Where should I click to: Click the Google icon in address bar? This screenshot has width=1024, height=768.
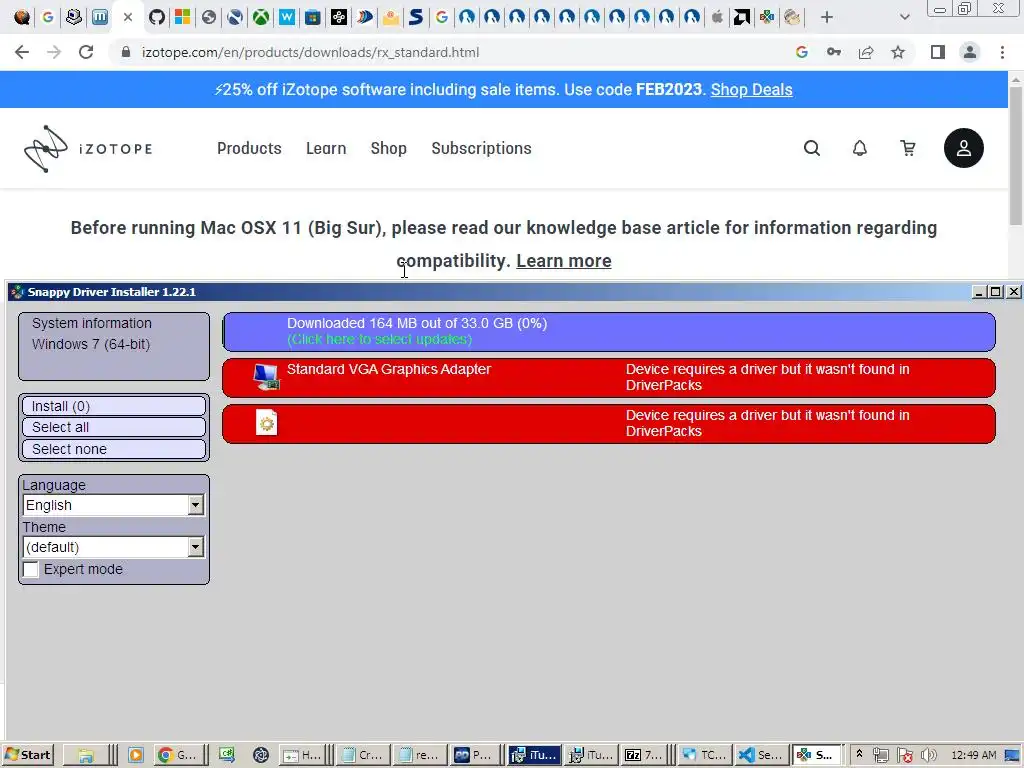802,52
